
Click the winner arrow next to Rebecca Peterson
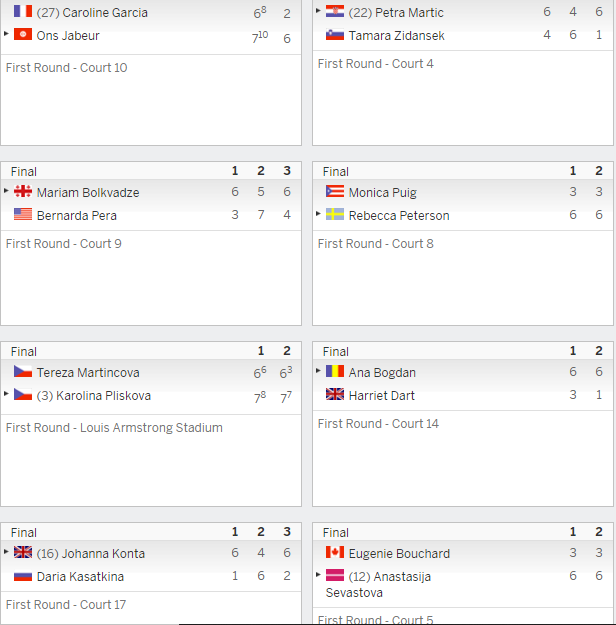pyautogui.click(x=318, y=214)
